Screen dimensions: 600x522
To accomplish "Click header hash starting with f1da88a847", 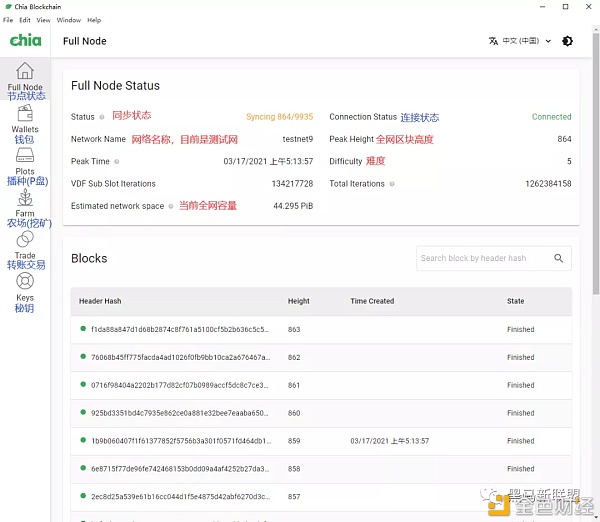I will pos(180,330).
